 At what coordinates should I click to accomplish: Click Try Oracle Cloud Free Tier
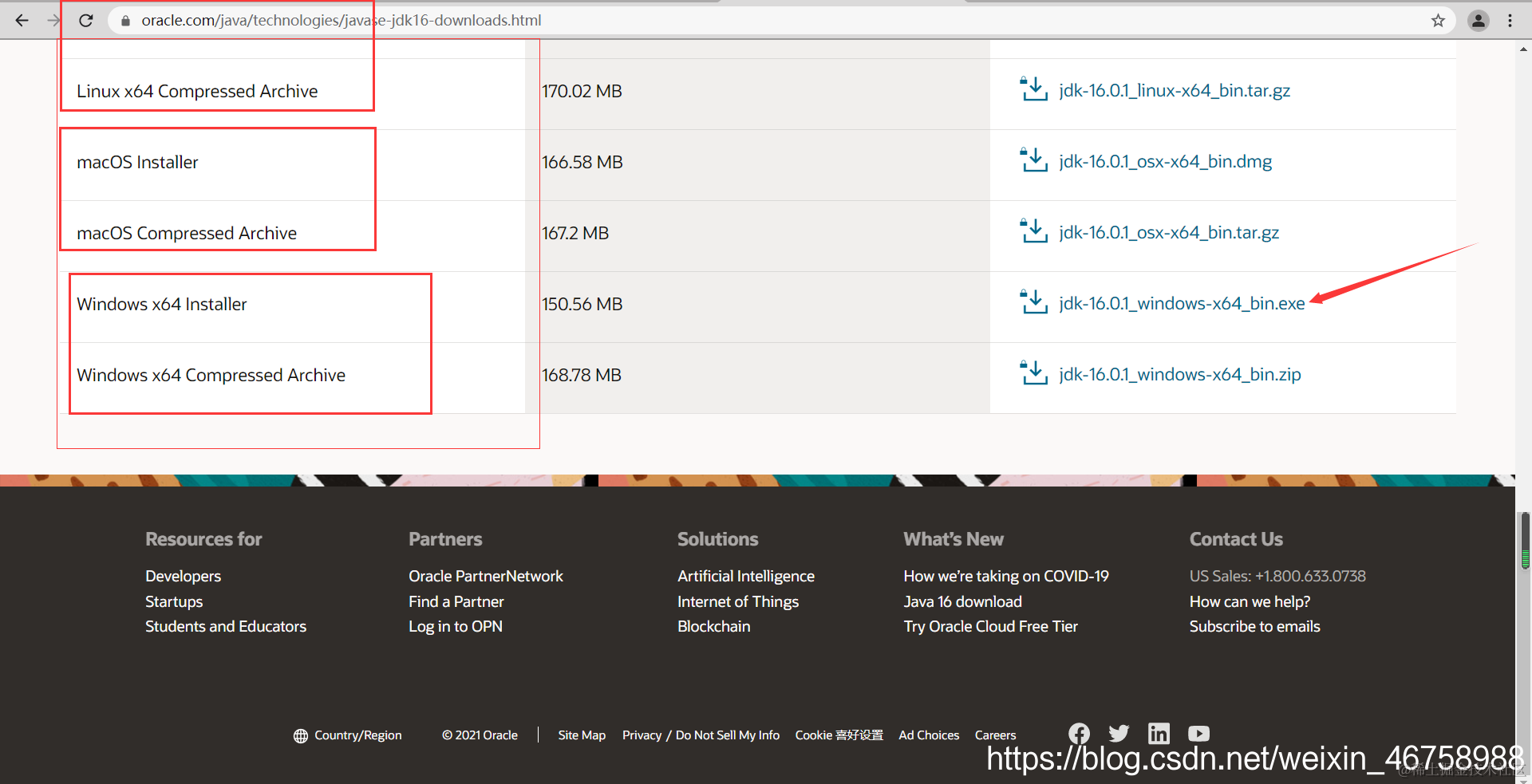(x=991, y=626)
